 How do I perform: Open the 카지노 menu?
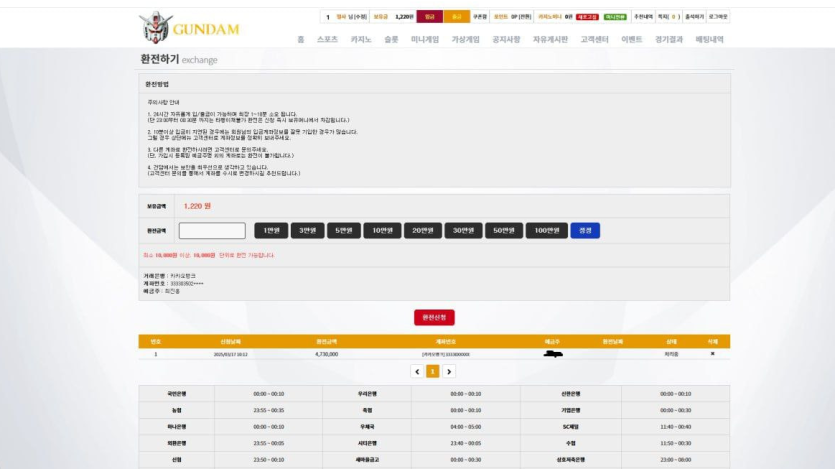pos(361,39)
